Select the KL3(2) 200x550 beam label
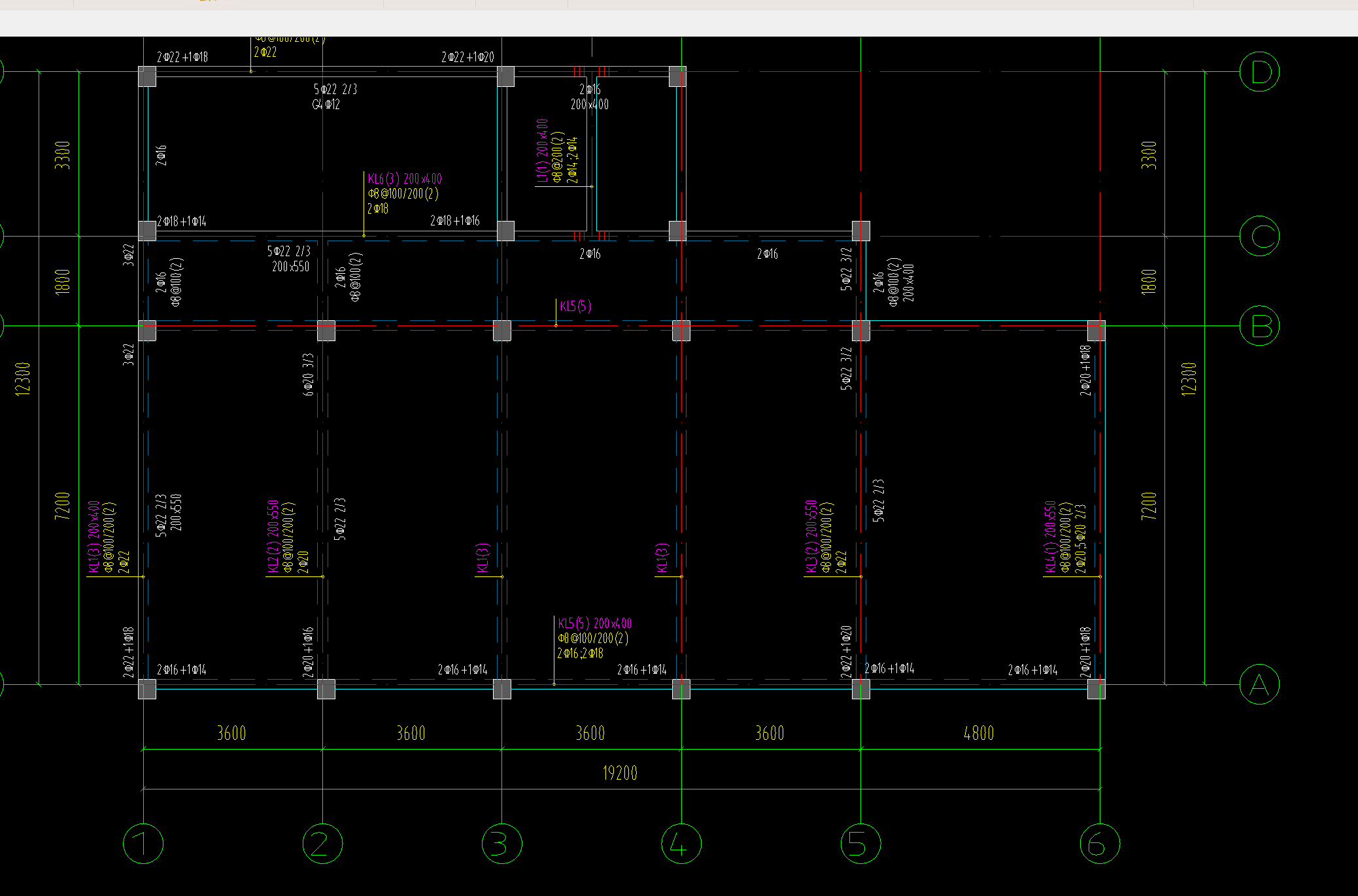 click(811, 537)
